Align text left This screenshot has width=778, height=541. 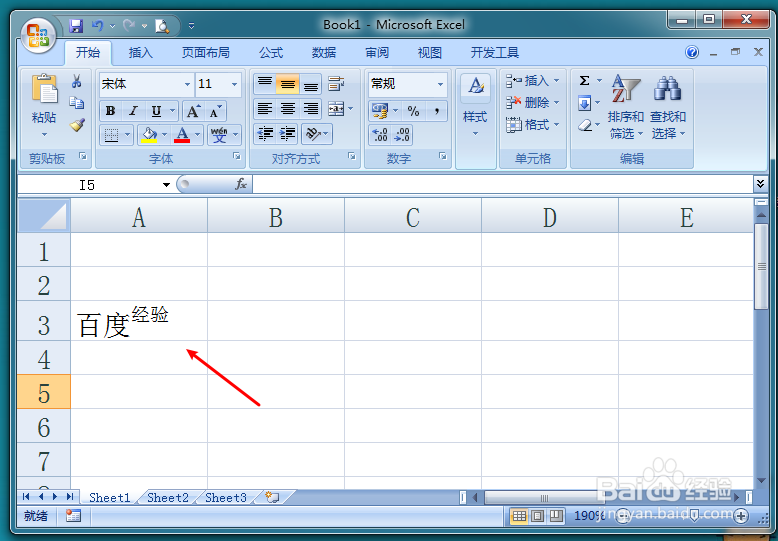point(264,109)
